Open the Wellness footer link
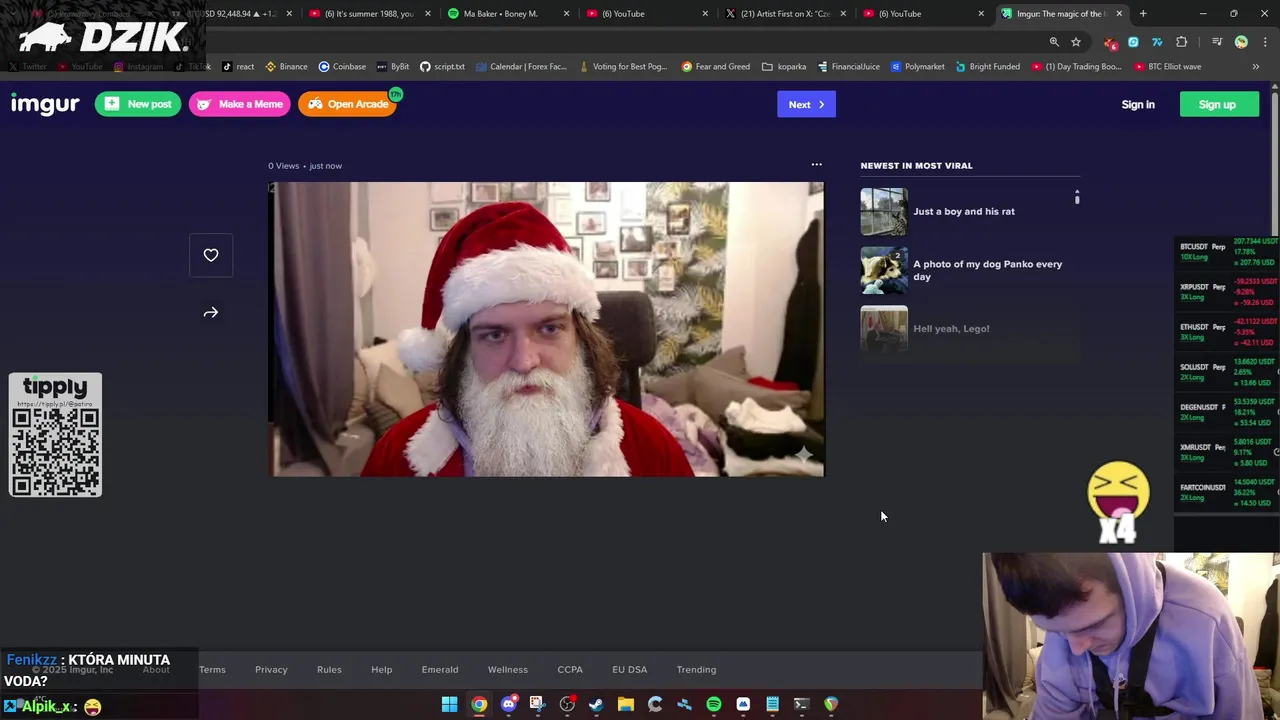This screenshot has height=720, width=1280. (508, 669)
